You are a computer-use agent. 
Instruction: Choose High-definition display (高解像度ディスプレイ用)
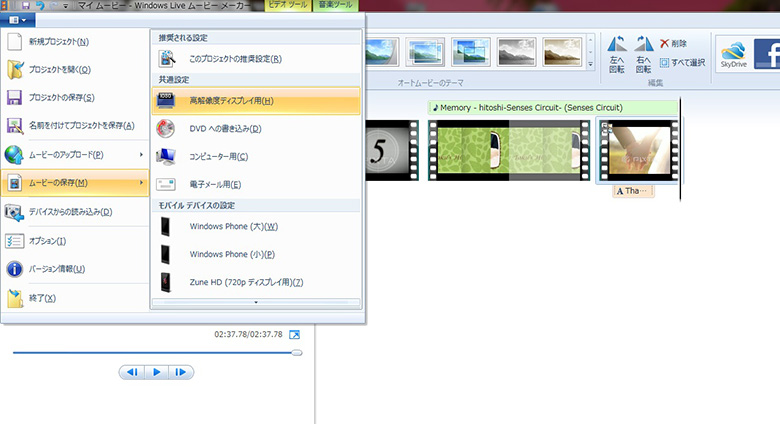(256, 101)
